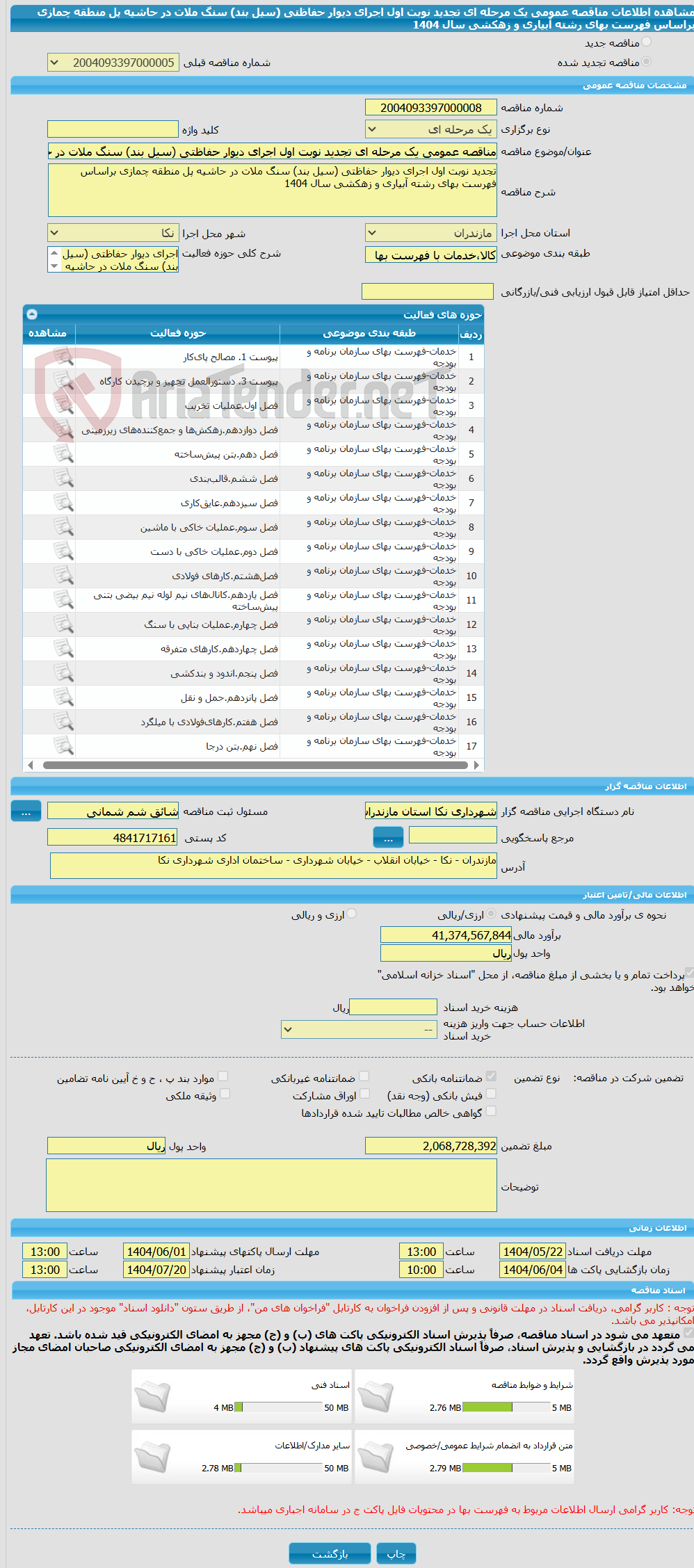The width and height of the screenshot is (694, 1568).
Task: Open view icon for row 9 عملیات خاکی با دست
Action: [x=63, y=551]
